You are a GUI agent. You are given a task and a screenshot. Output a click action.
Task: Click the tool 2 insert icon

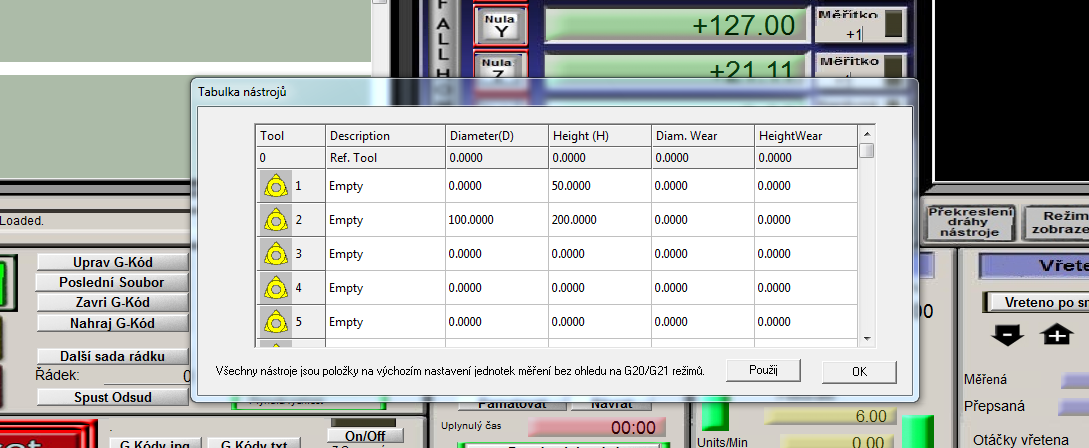[273, 220]
